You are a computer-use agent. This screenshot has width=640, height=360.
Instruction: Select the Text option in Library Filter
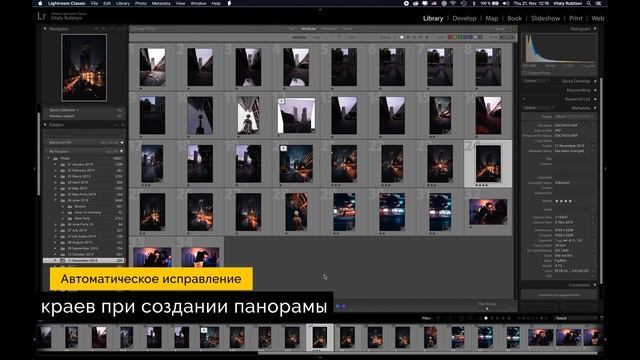point(292,29)
